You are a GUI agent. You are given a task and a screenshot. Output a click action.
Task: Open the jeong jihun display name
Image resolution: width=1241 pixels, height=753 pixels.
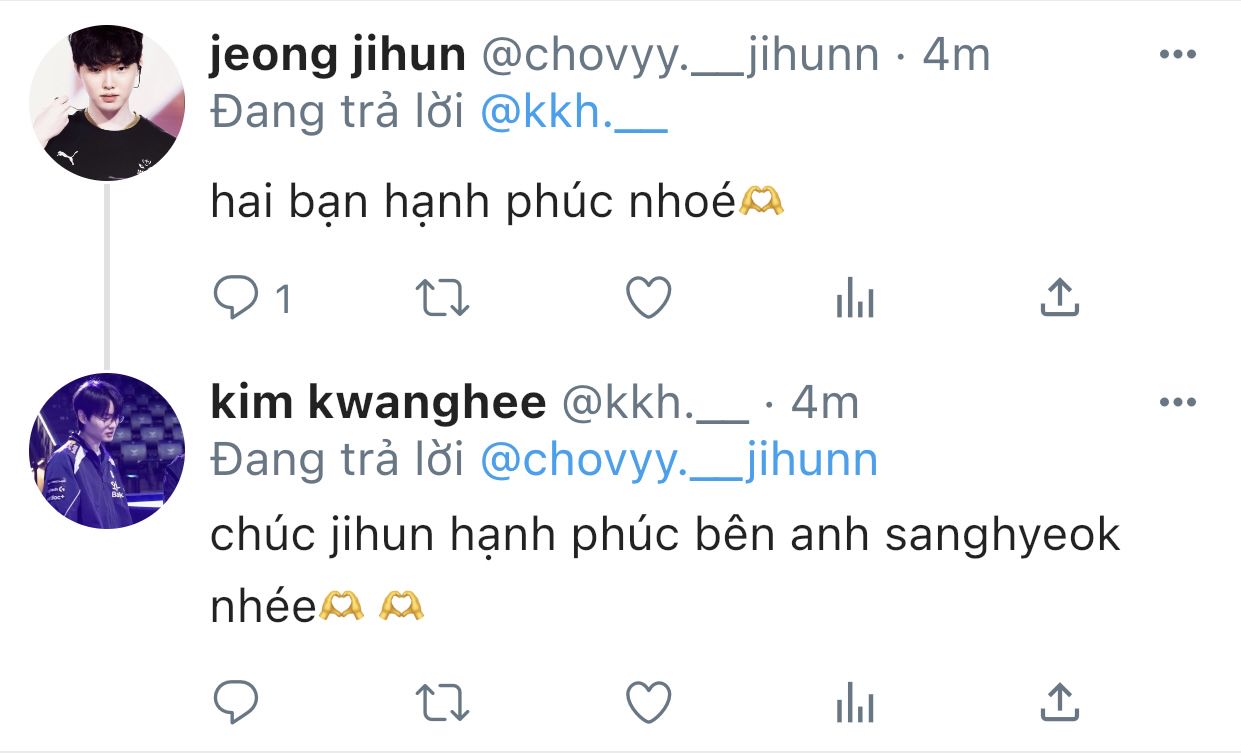point(338,56)
